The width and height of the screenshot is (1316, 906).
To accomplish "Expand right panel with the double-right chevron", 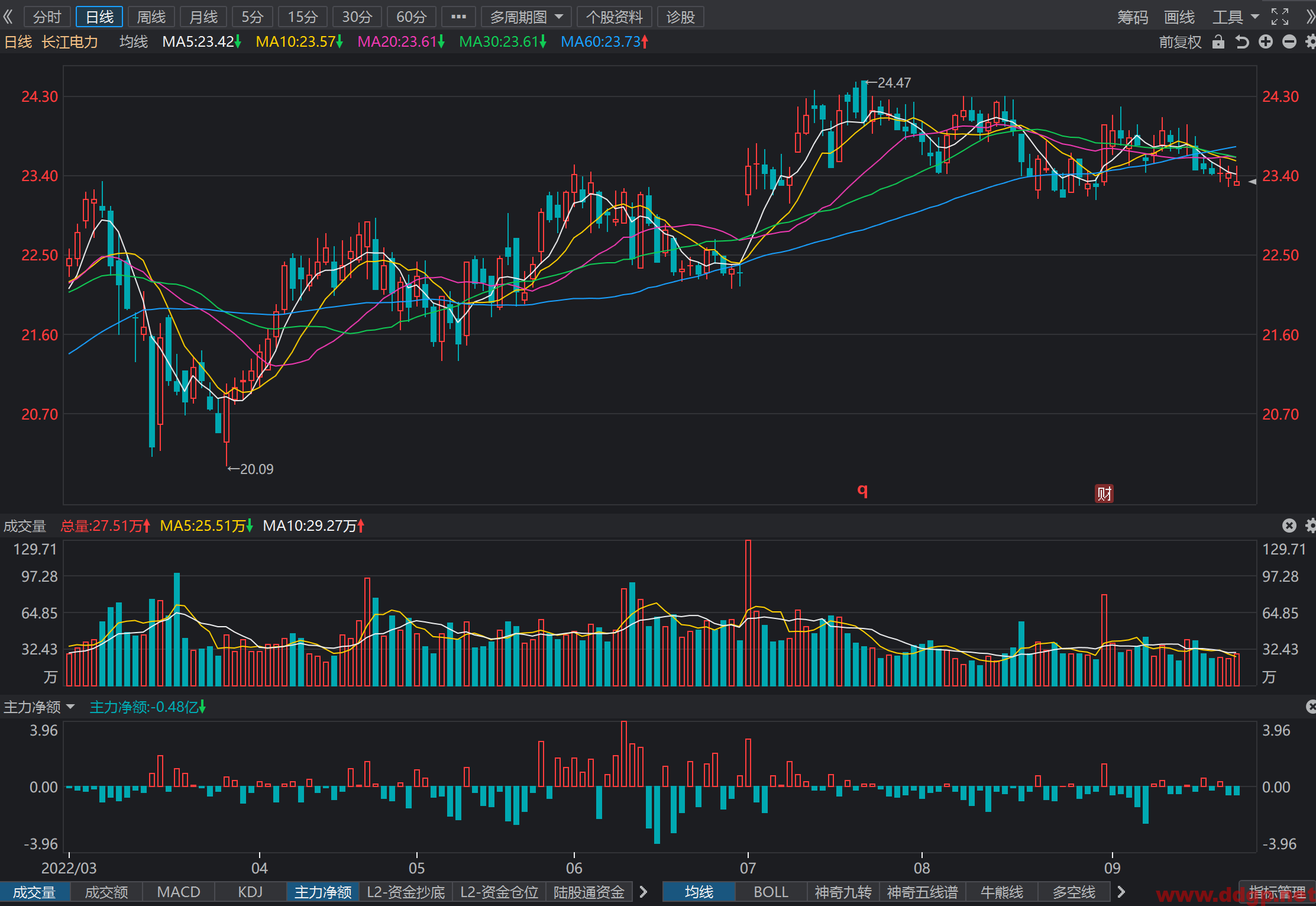I will (x=1309, y=17).
